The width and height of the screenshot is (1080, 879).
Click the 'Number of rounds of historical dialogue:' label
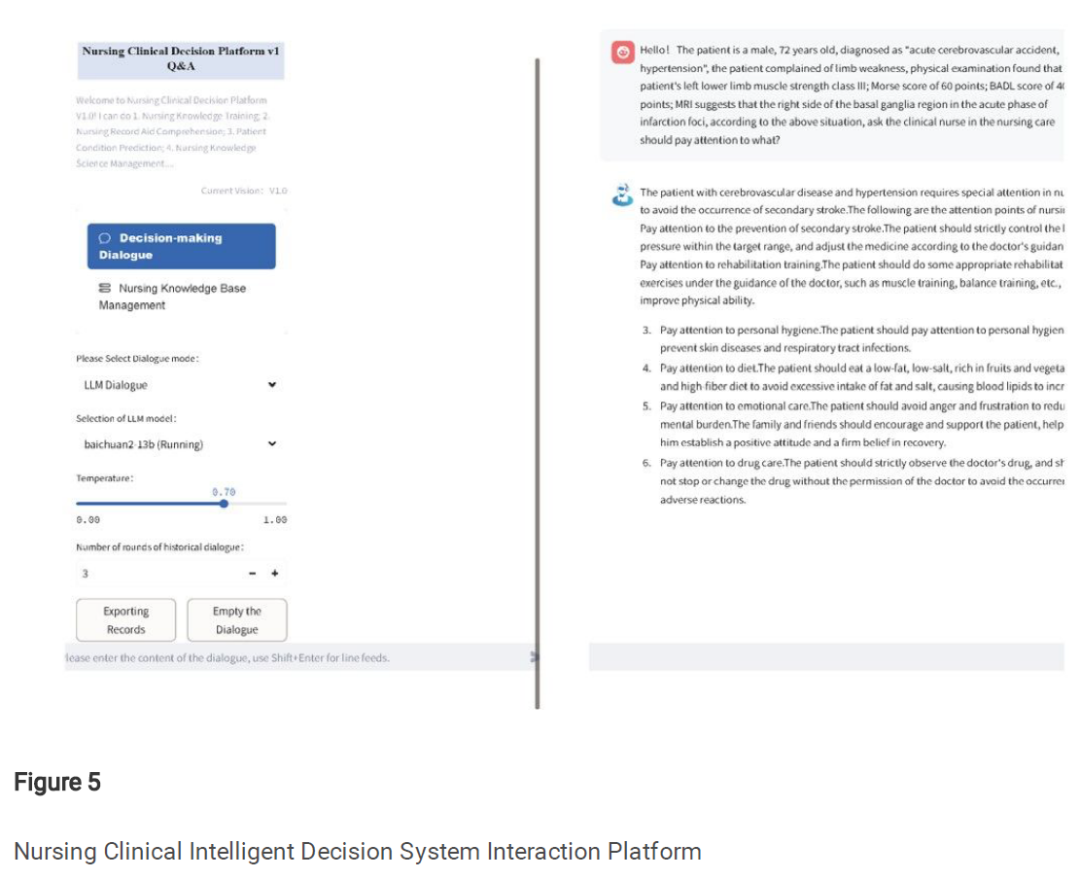click(160, 547)
